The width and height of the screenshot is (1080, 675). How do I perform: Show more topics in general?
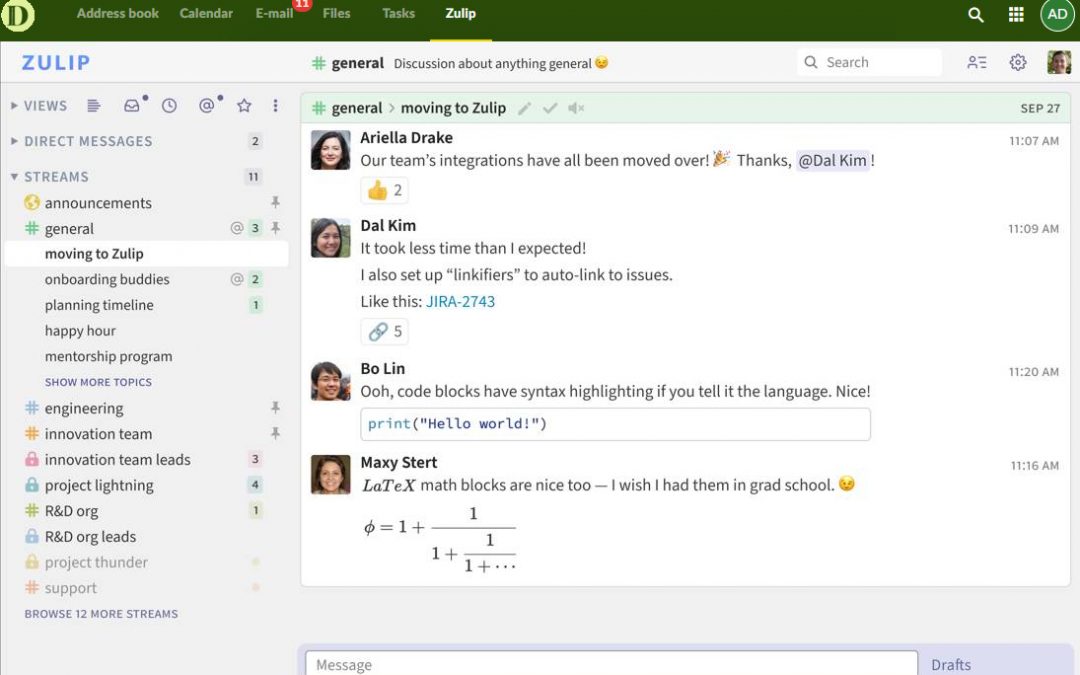98,382
